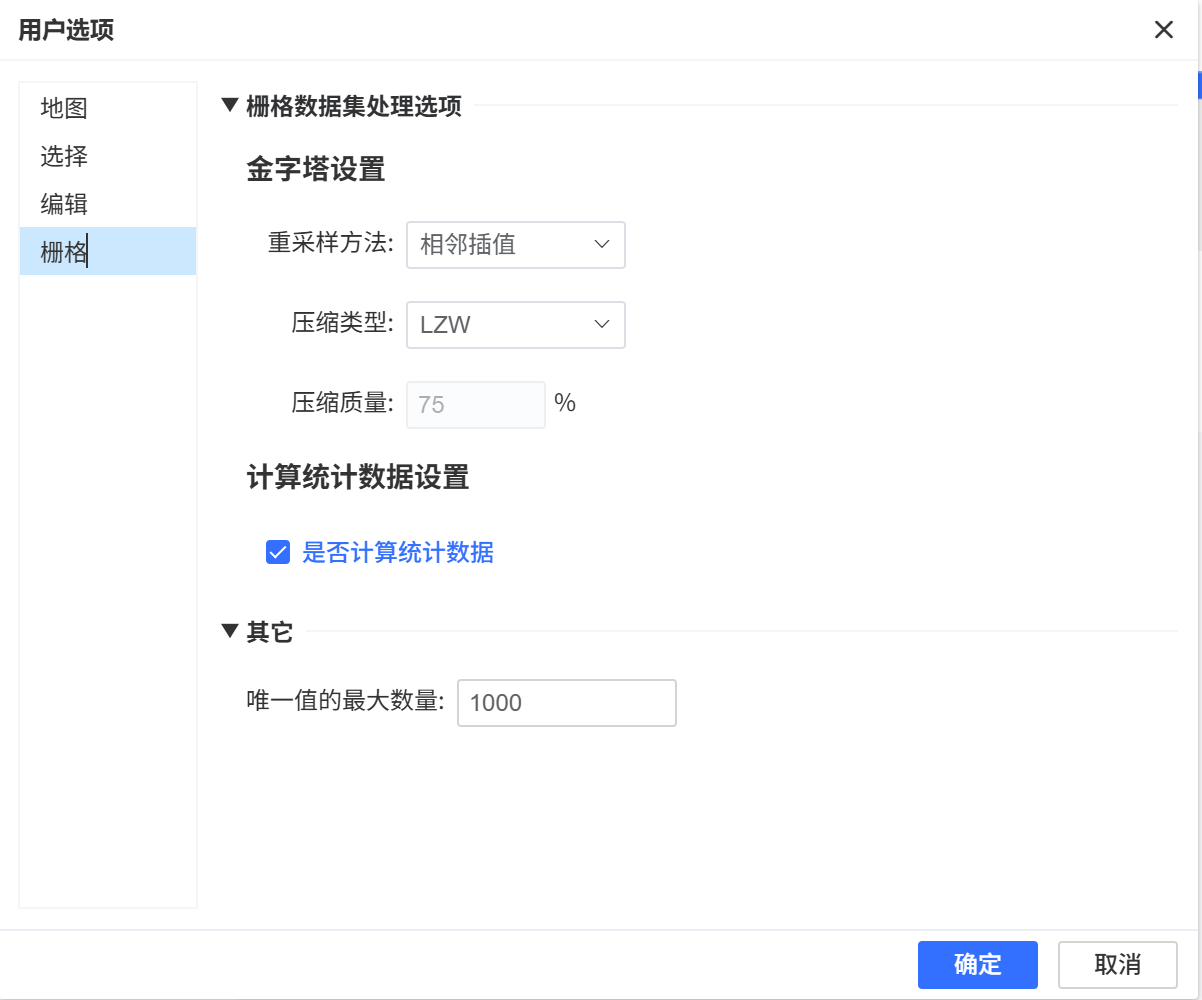Collapse the 栅格数据集处理选项 triangle
This screenshot has width=1202, height=1000.
230,105
